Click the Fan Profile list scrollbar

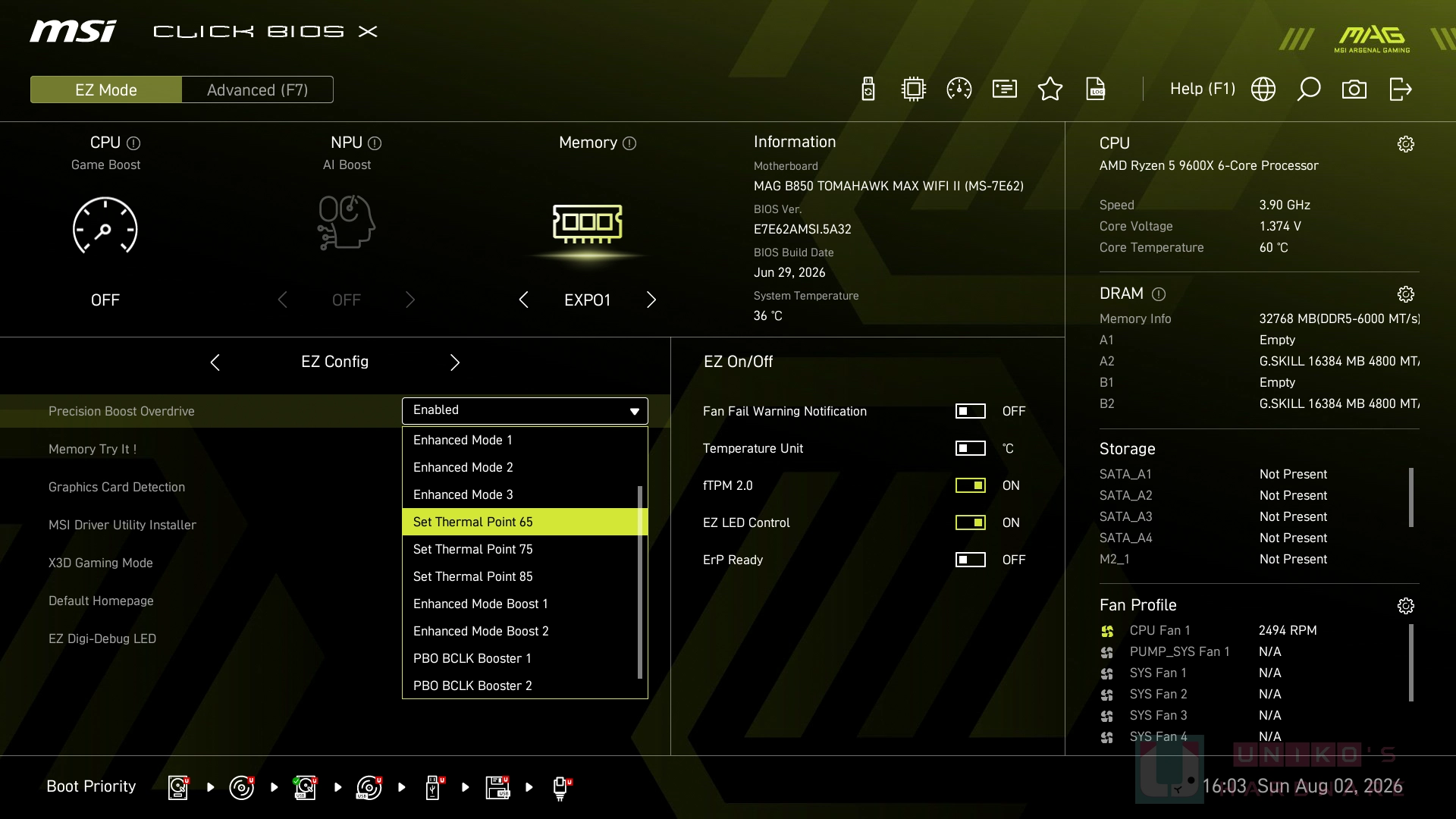[1411, 663]
